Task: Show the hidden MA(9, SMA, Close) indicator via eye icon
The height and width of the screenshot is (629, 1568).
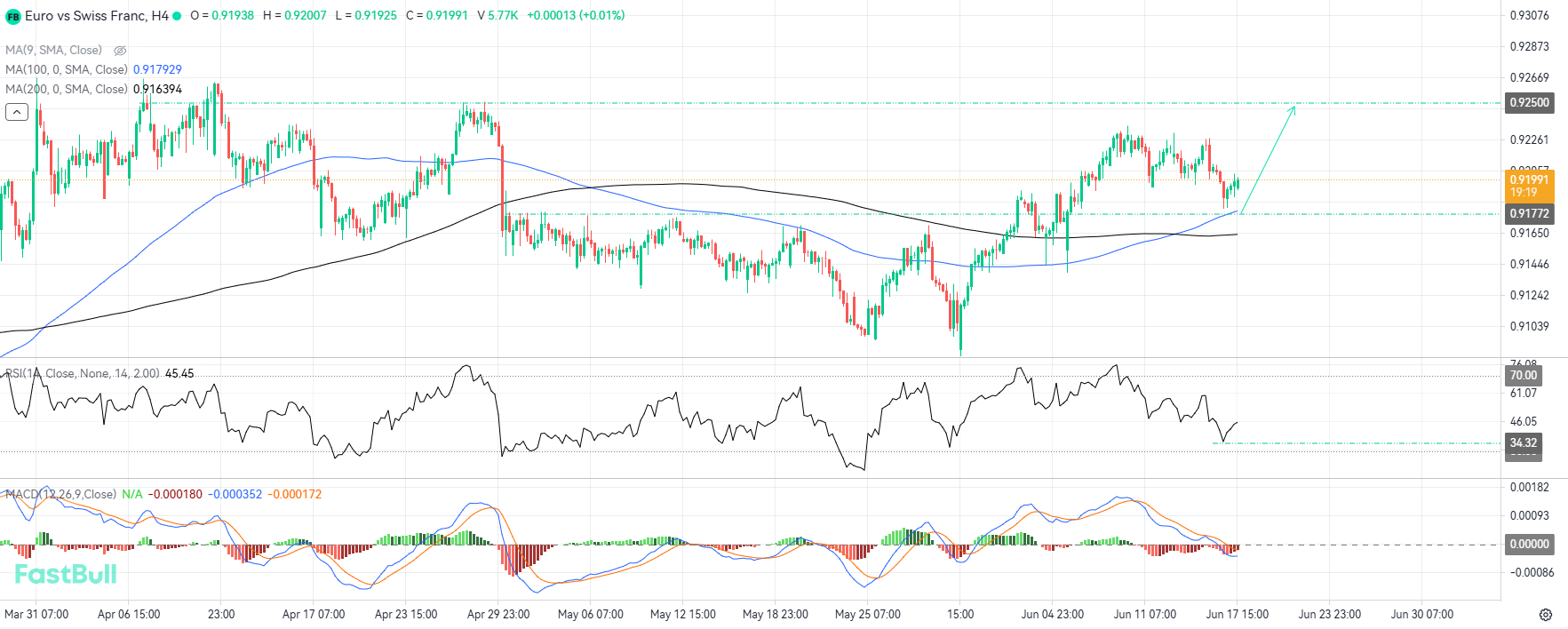Action: point(120,51)
